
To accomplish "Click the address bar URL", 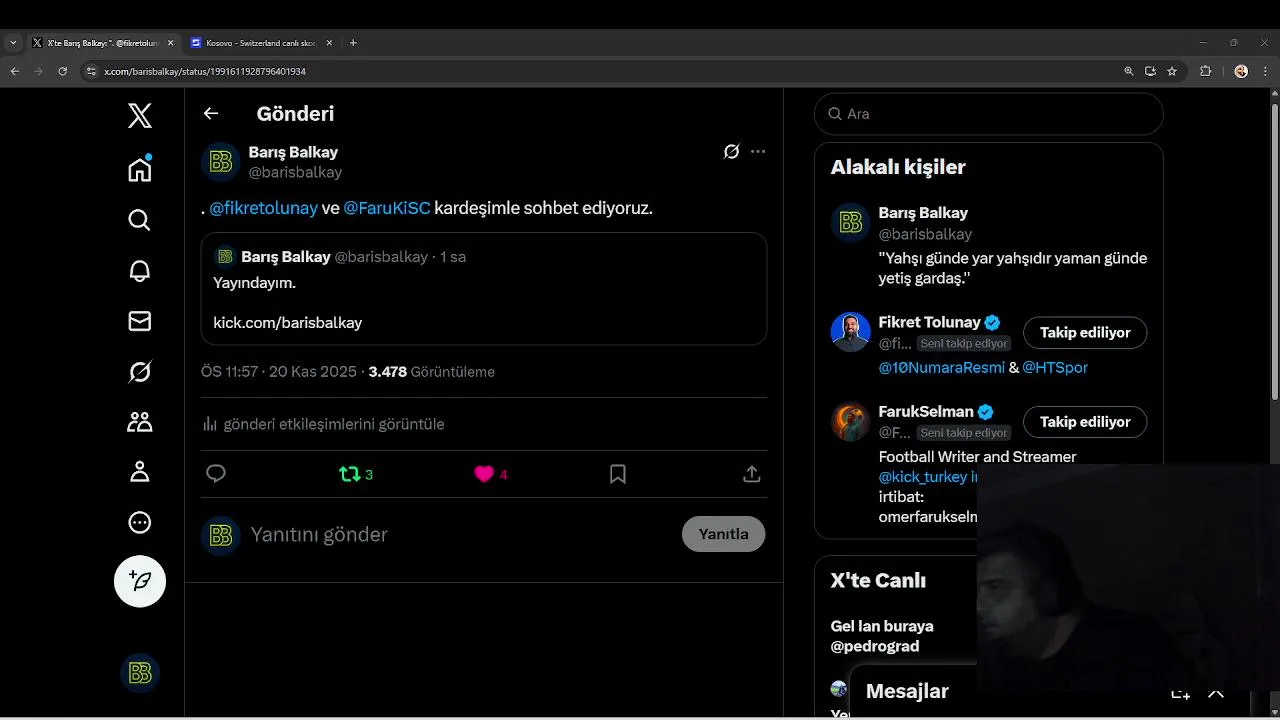I will (x=205, y=72).
